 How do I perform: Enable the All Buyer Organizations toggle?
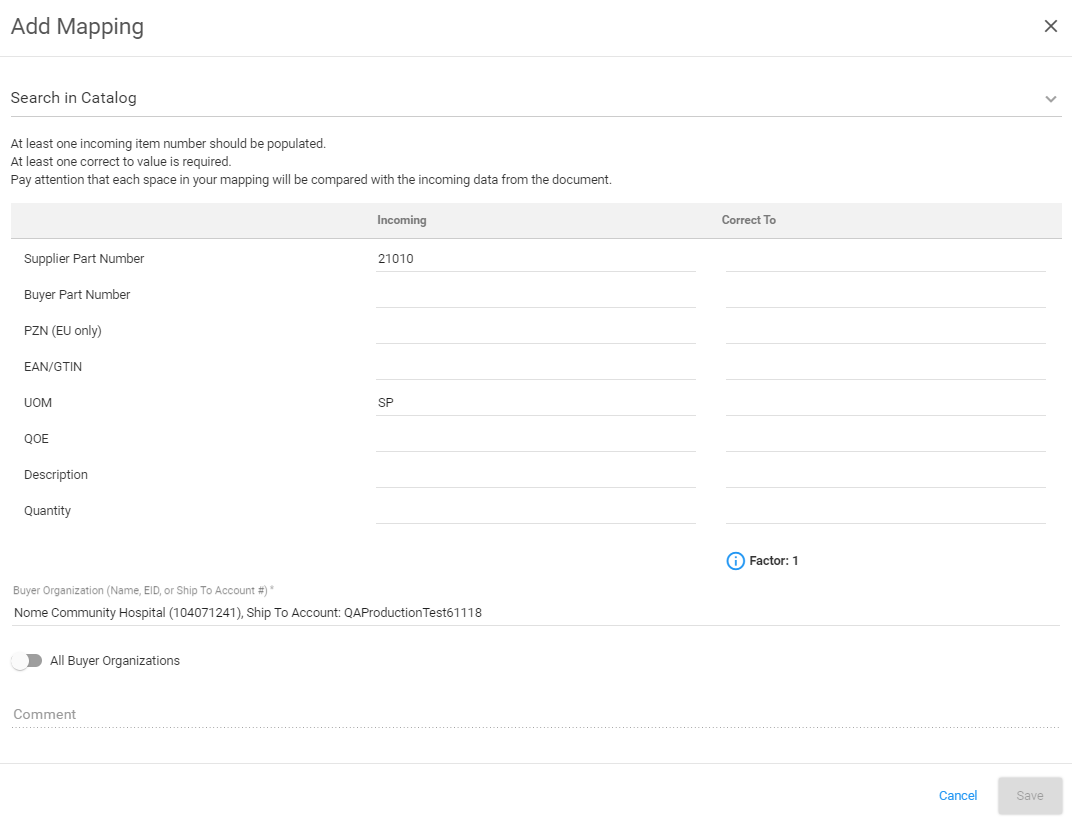coord(27,660)
